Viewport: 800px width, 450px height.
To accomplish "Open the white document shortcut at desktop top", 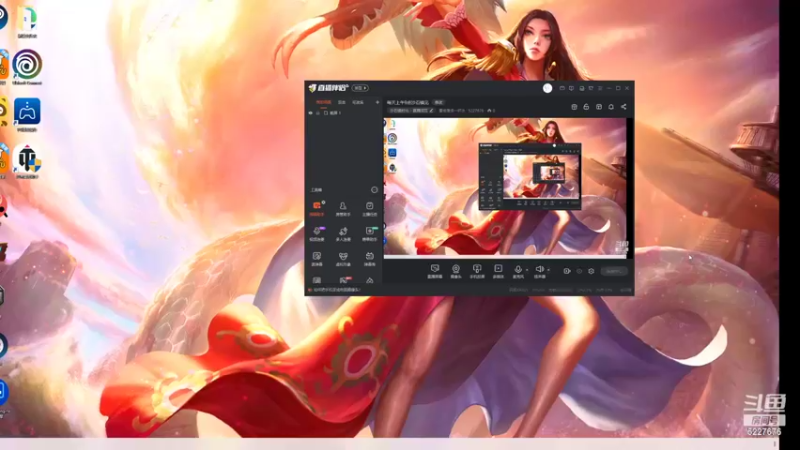I will [27, 22].
